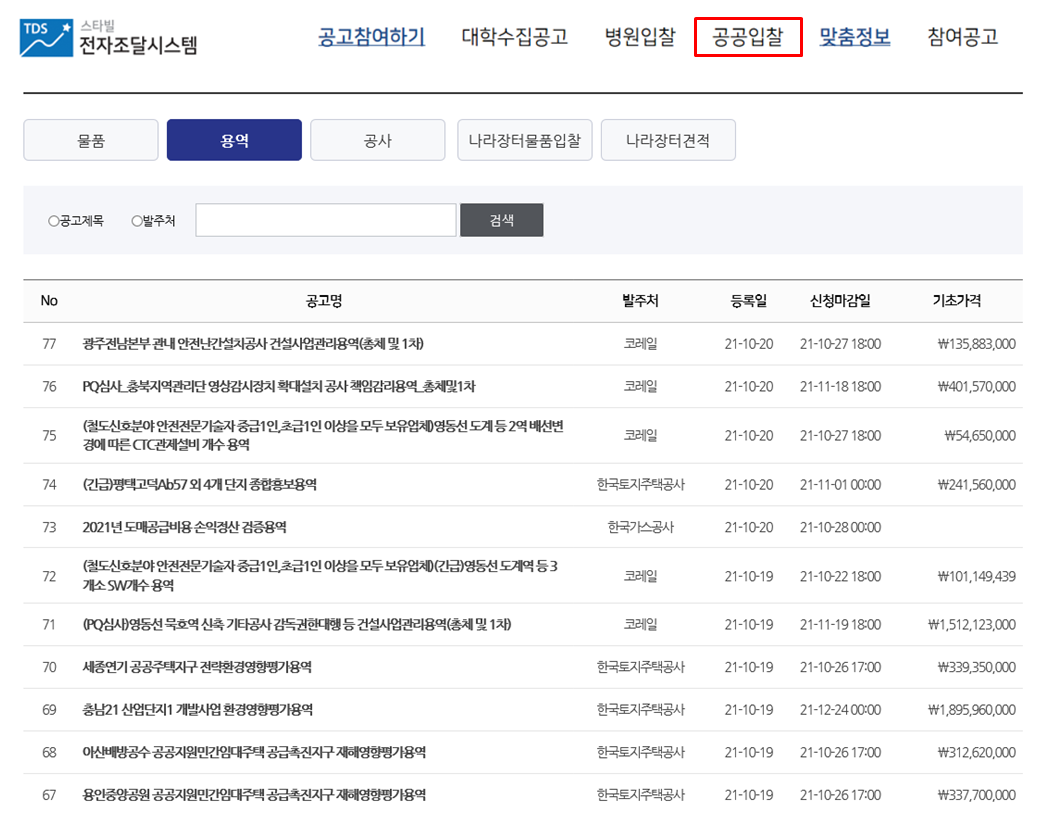The image size is (1048, 831).
Task: Open notice 75 CTC관제설비 개수 용역
Action: coord(323,435)
